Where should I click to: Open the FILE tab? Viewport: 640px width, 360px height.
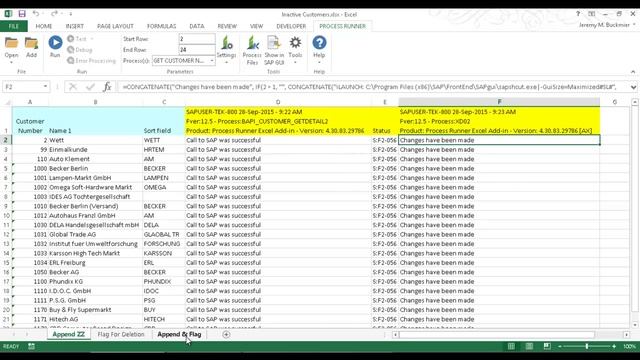point(13,26)
